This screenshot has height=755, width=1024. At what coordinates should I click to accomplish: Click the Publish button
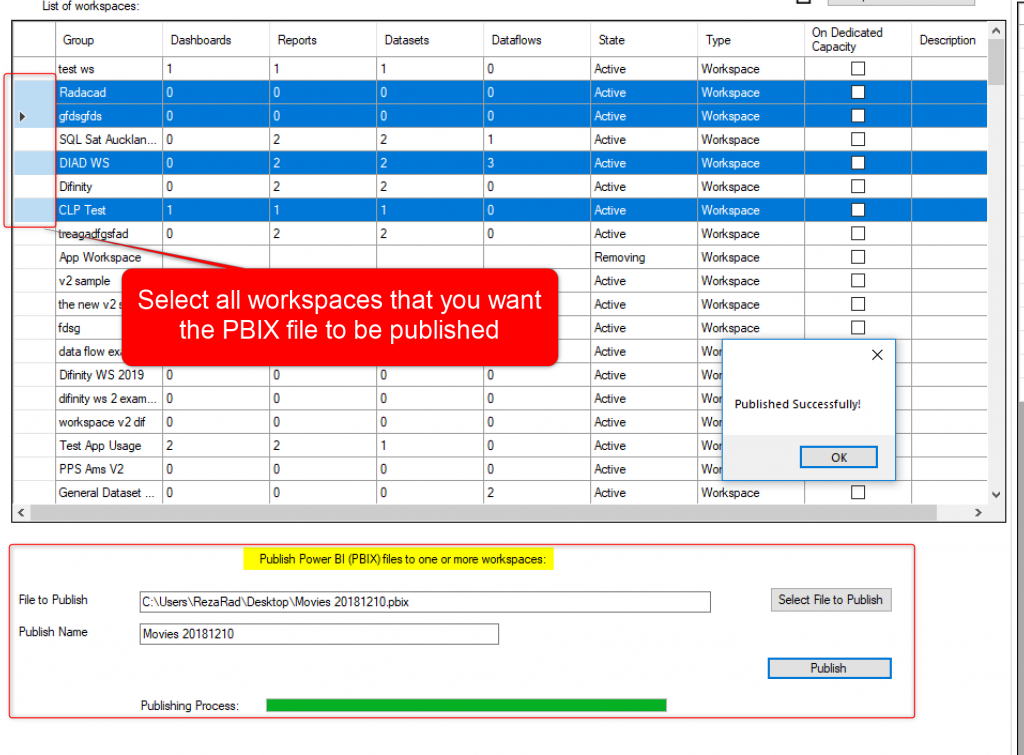coord(829,668)
